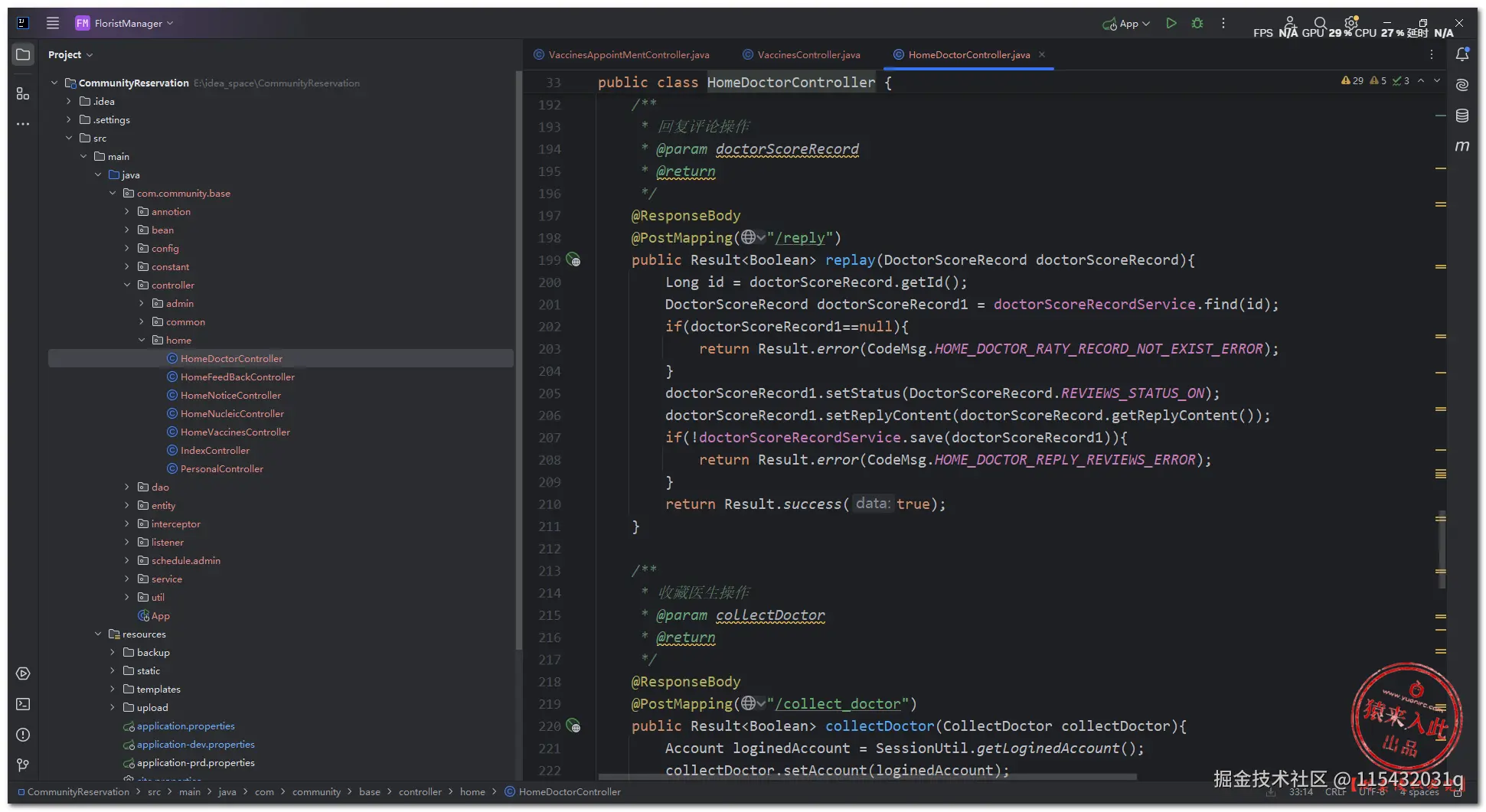The width and height of the screenshot is (1486, 812).
Task: Open the Problems tool window
Action: pyautogui.click(x=23, y=735)
